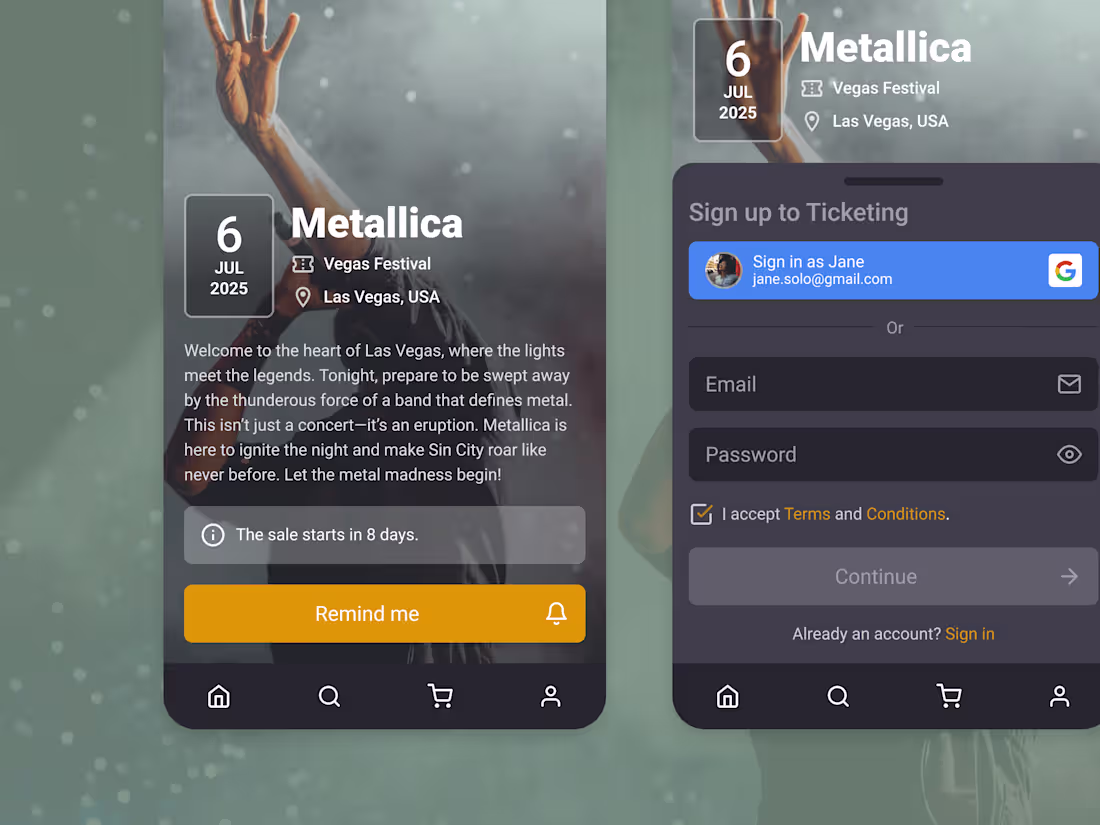Open shopping cart on the right phone
The image size is (1100, 825).
click(x=948, y=696)
